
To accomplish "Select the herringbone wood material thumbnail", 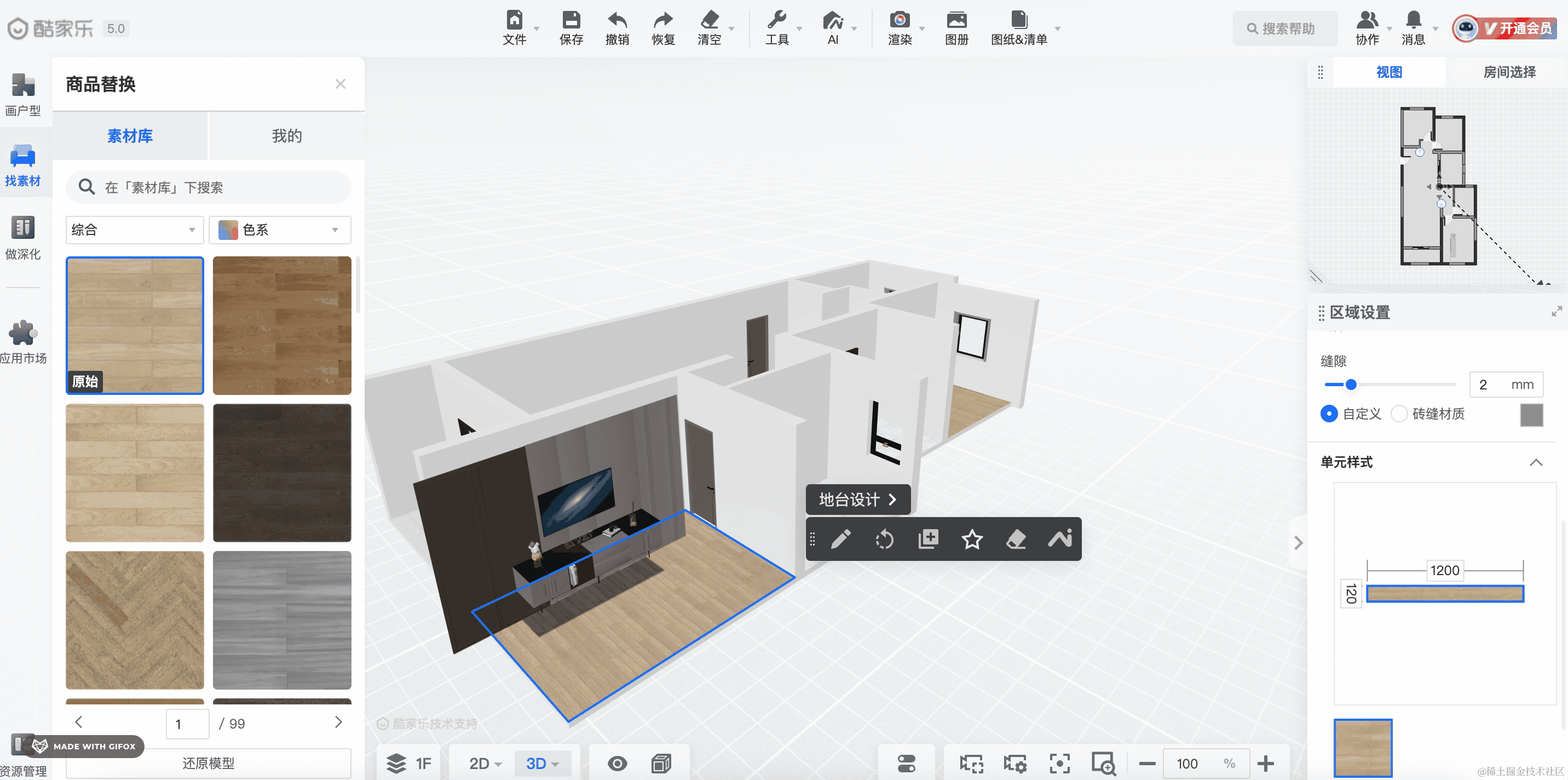I will coord(135,621).
